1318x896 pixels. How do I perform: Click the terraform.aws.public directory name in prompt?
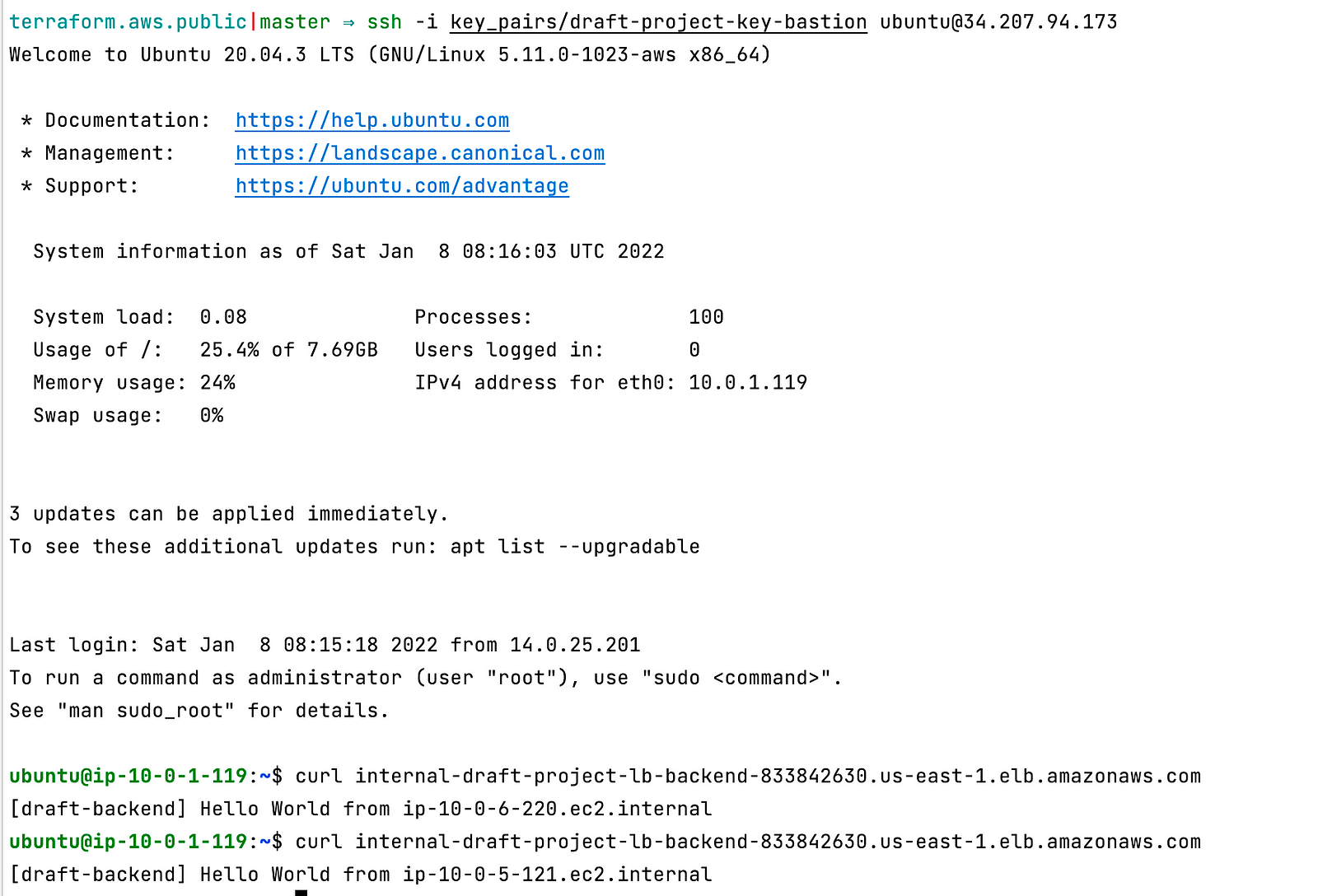click(128, 22)
